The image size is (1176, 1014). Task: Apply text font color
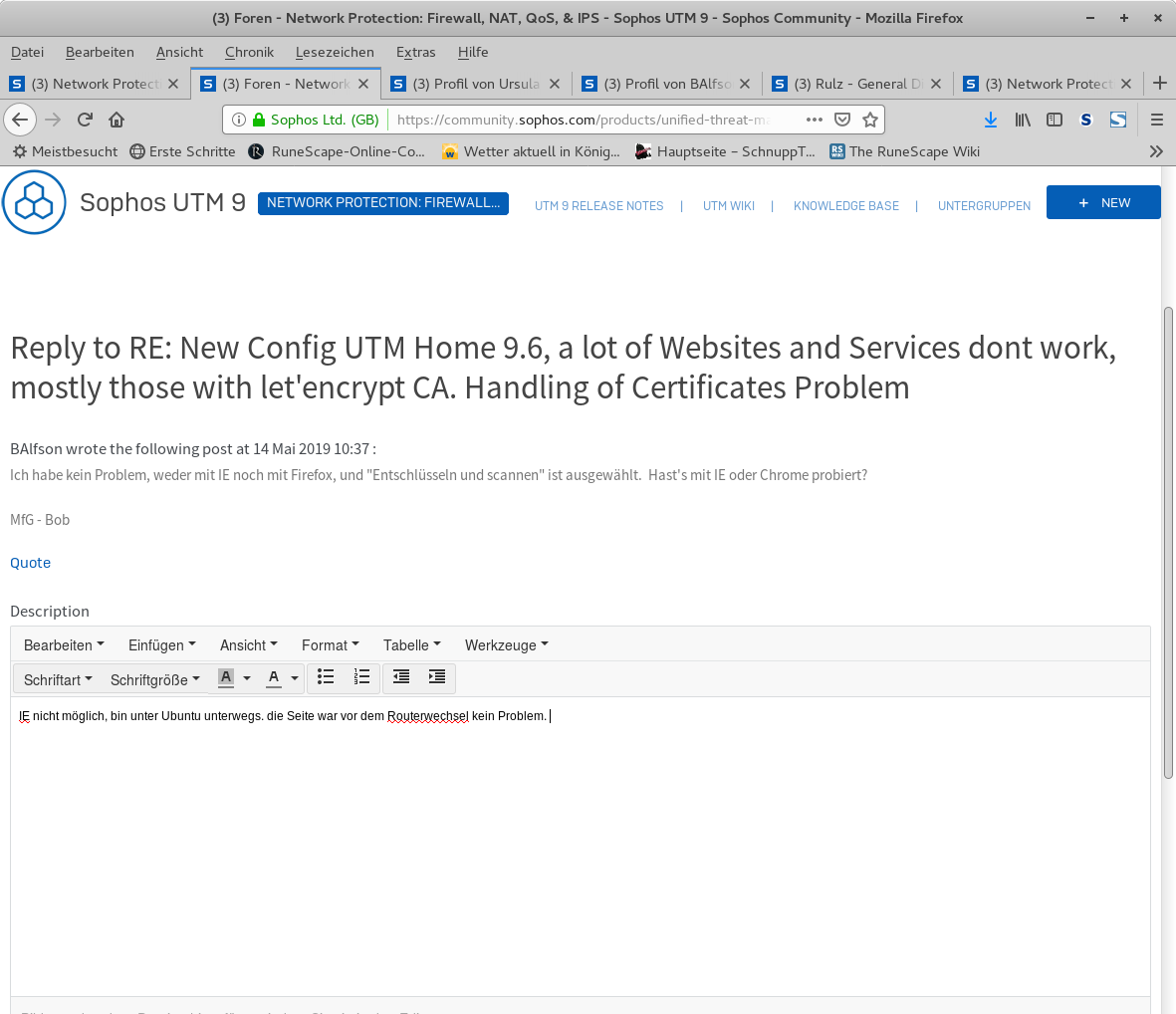[274, 678]
